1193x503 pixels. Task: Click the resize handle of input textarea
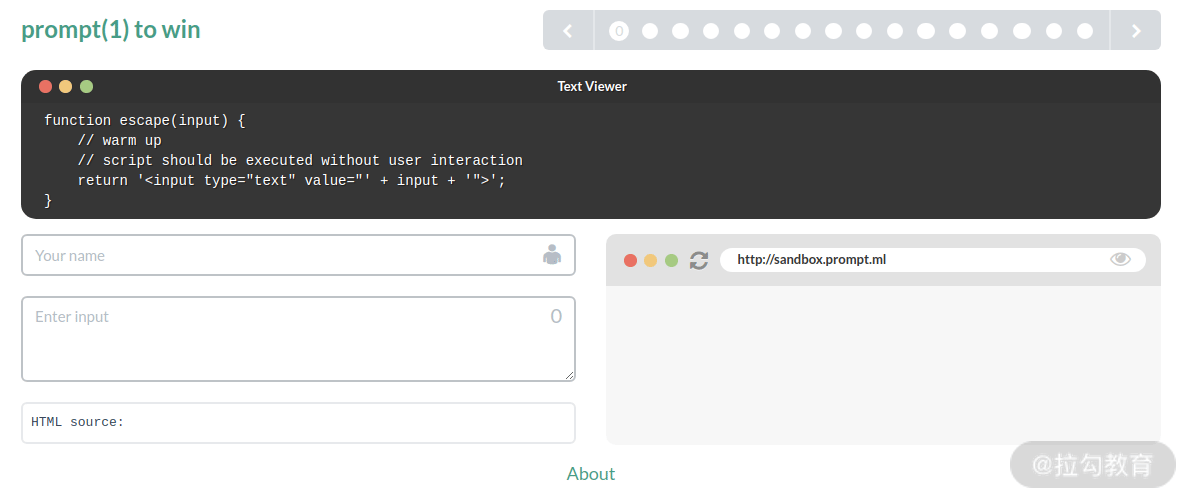click(x=570, y=375)
